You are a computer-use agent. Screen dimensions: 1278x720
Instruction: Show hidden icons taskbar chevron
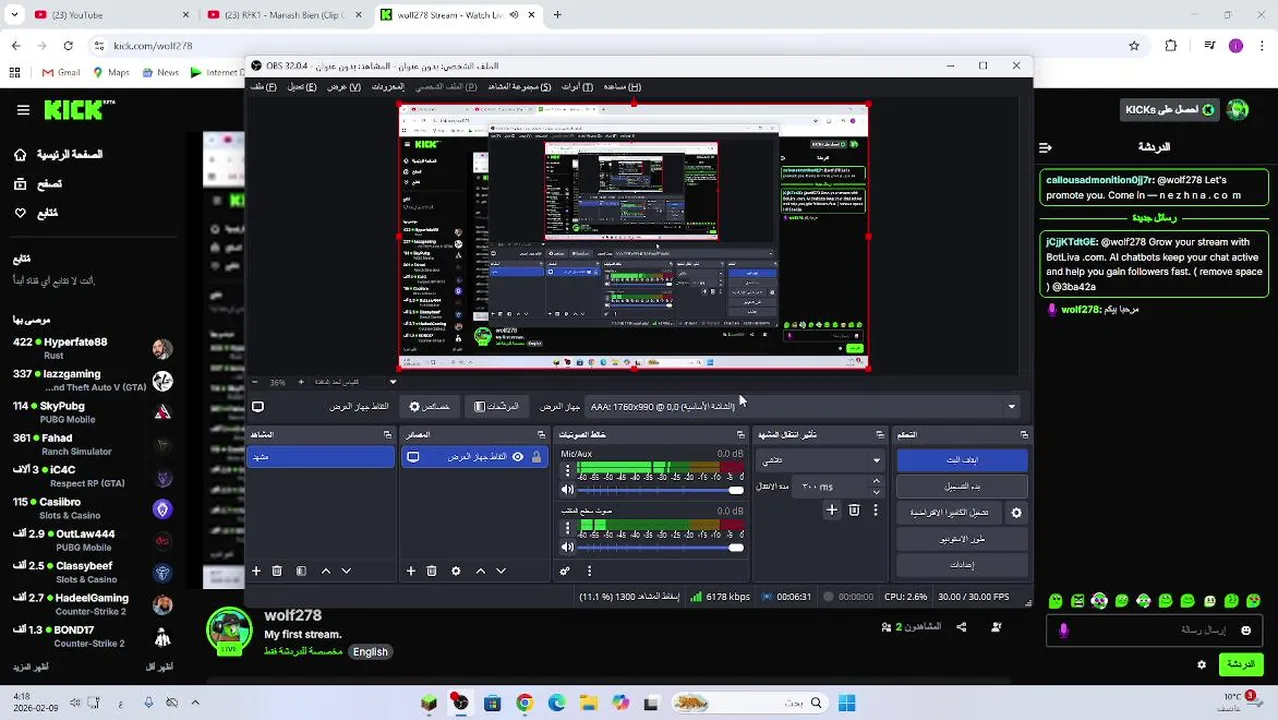[x=195, y=702]
